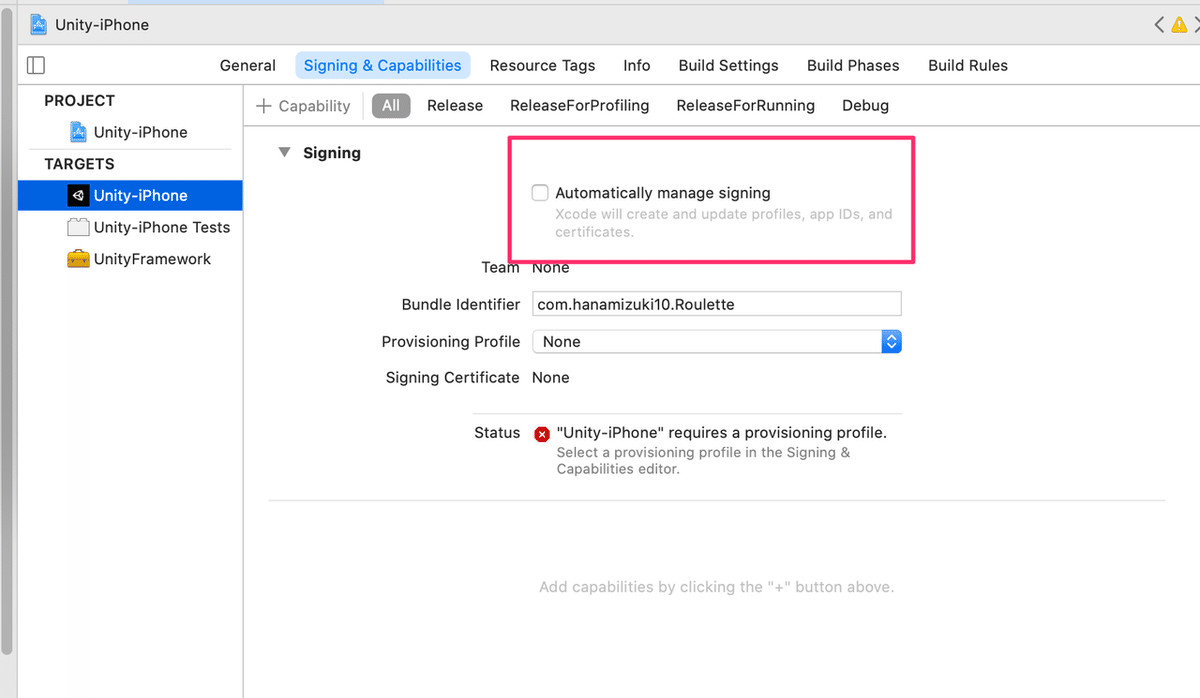The height and width of the screenshot is (698, 1200).
Task: Open the Provisioning Profile dropdown
Action: pyautogui.click(x=706, y=342)
